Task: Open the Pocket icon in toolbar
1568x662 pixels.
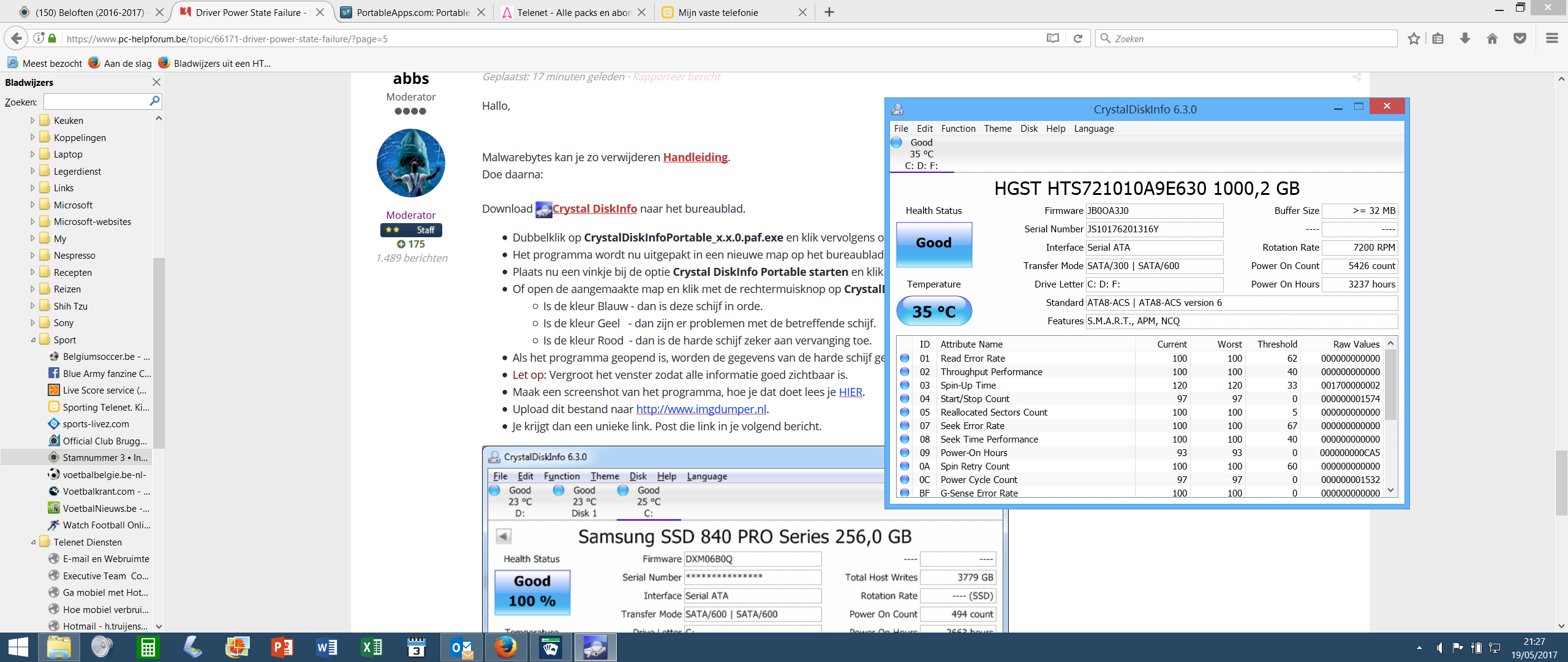Action: click(x=1520, y=39)
